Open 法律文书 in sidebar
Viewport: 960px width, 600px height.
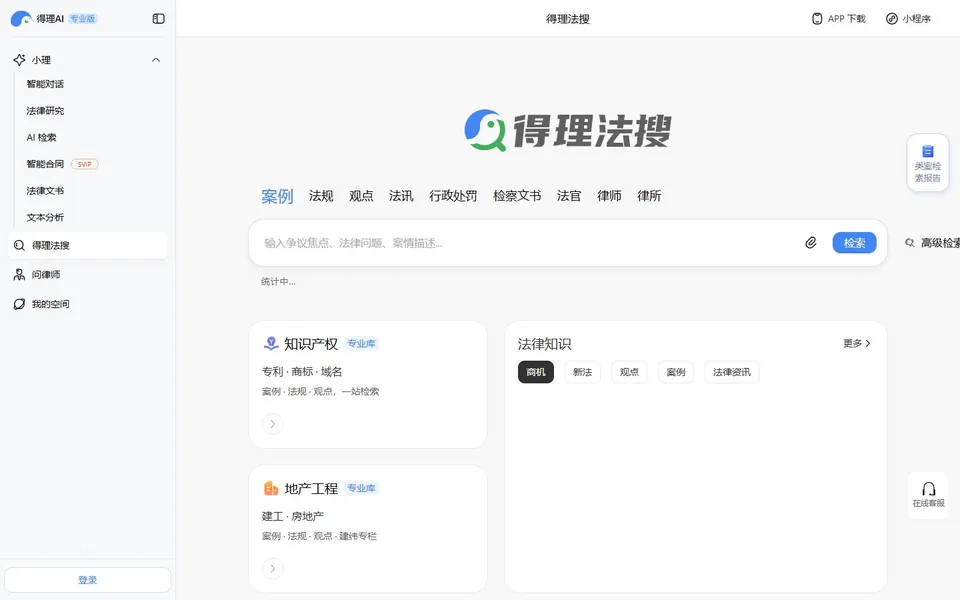45,190
